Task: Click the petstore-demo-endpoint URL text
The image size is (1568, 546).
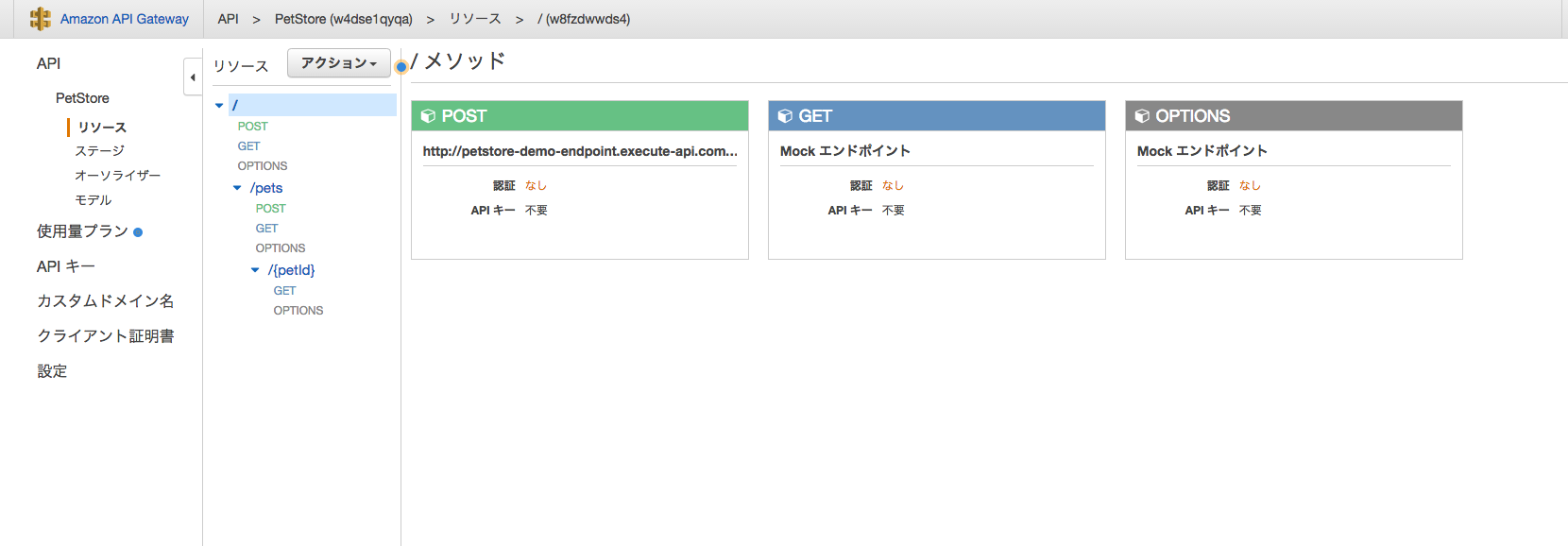Action: (x=580, y=151)
